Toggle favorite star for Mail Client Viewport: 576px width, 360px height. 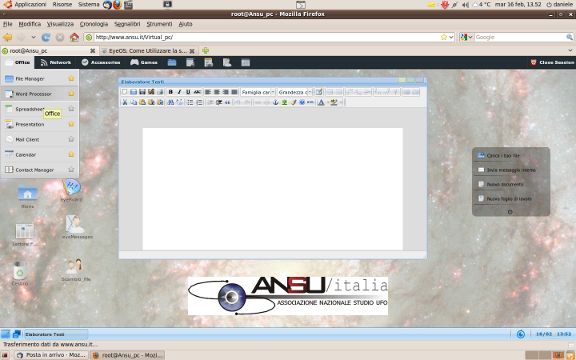tap(71, 139)
